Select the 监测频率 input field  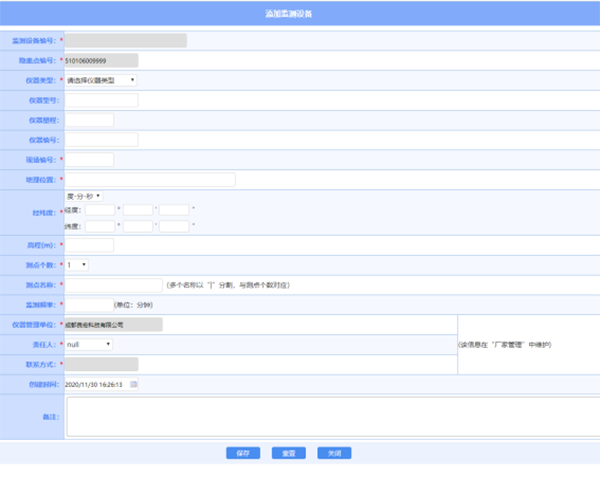click(x=87, y=304)
